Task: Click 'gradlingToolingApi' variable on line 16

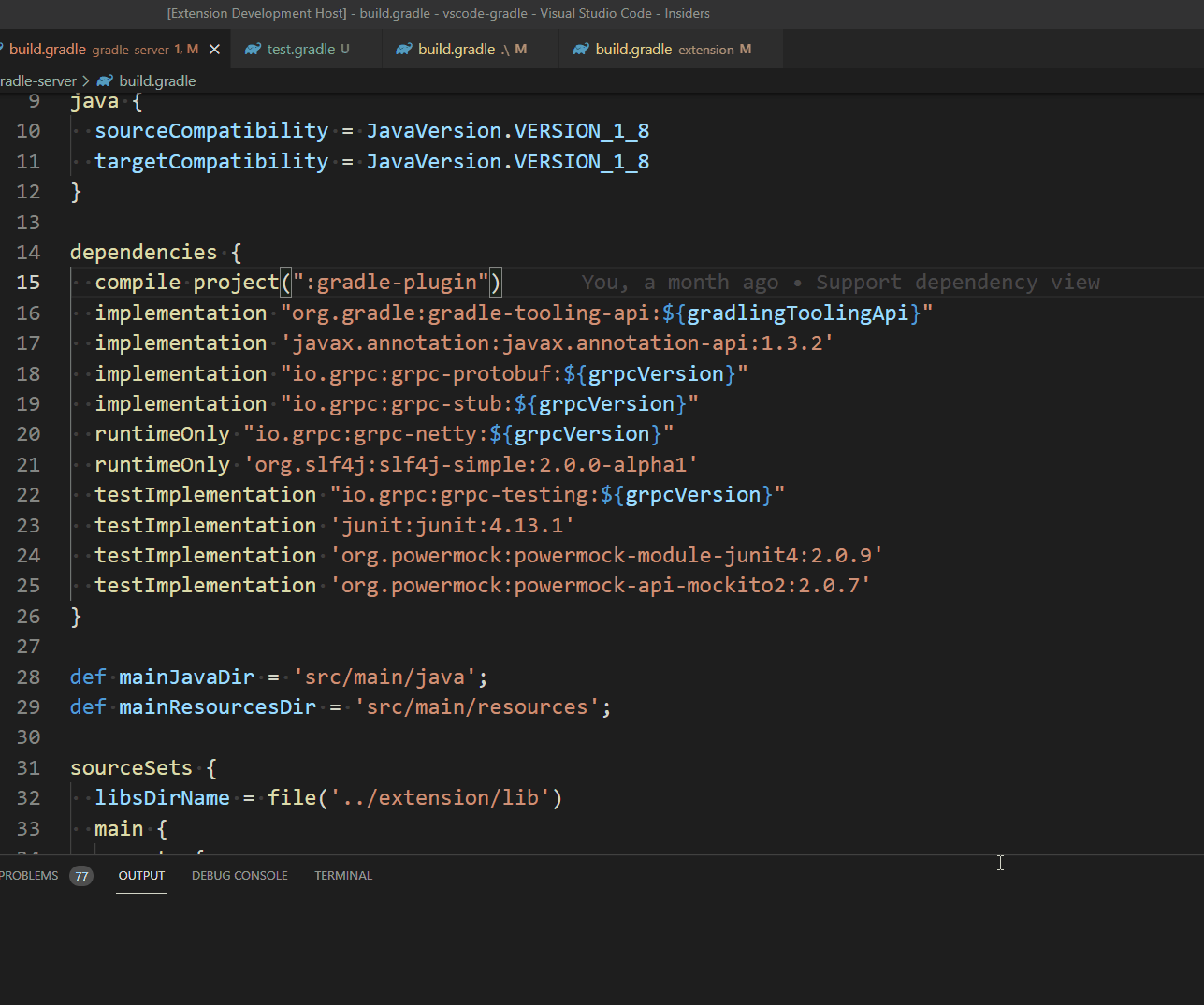Action: [x=798, y=313]
